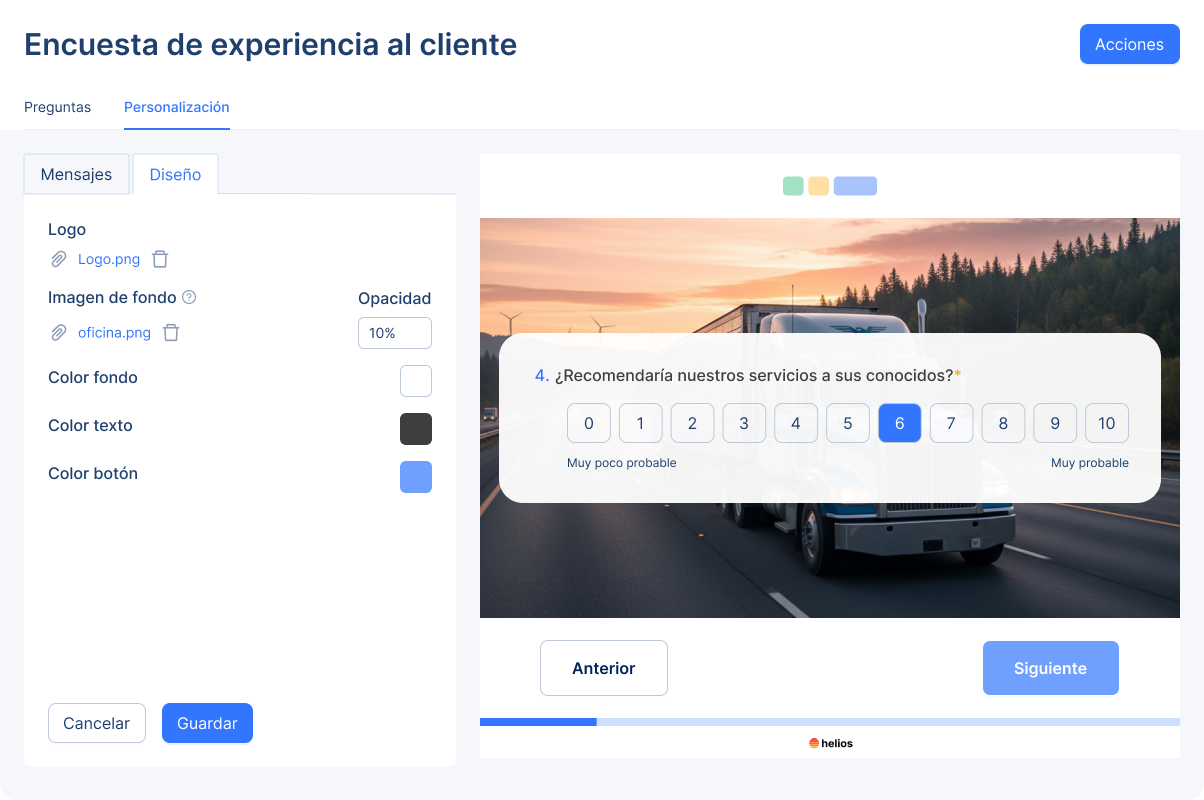Viewport: 1204px width, 800px height.
Task: Click the paperclip icon beside oficina.png
Action: point(58,332)
